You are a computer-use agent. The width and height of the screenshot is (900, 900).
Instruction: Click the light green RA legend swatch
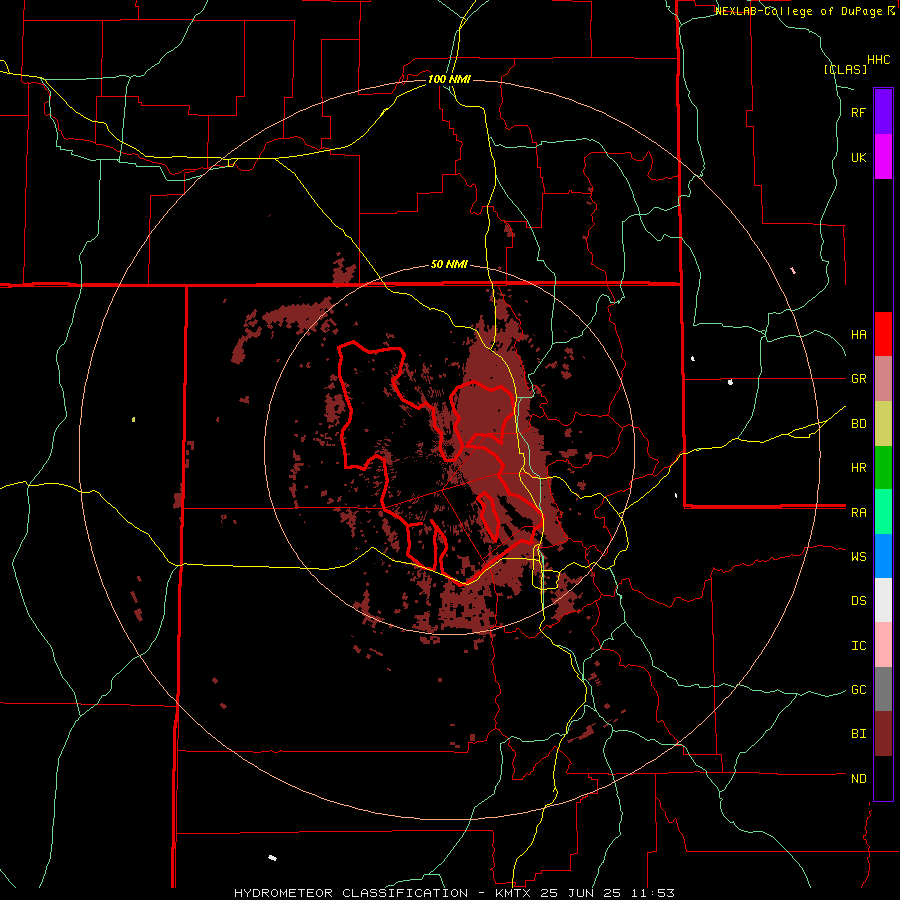coord(883,512)
